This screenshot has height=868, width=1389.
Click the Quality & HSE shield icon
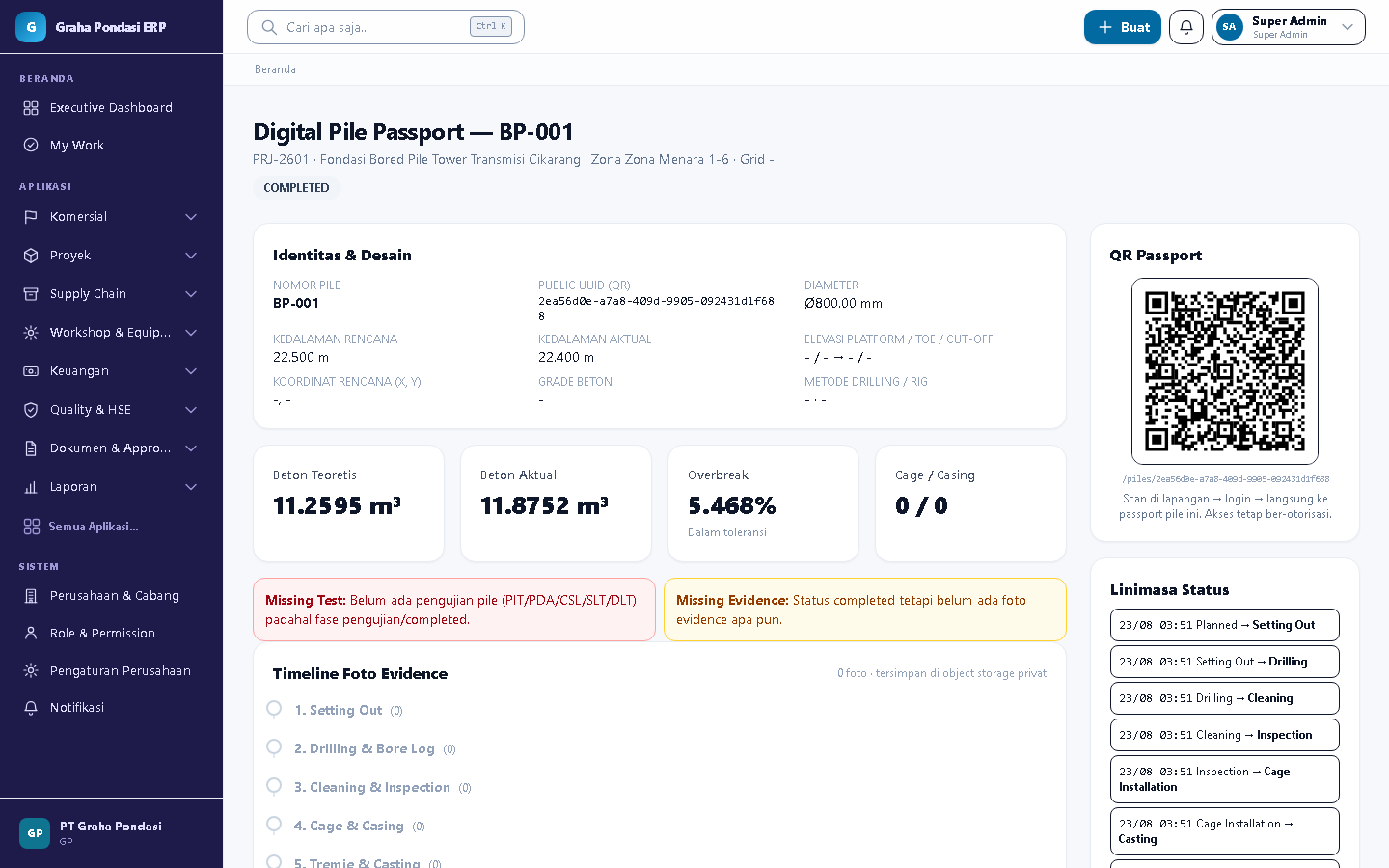pyautogui.click(x=31, y=410)
